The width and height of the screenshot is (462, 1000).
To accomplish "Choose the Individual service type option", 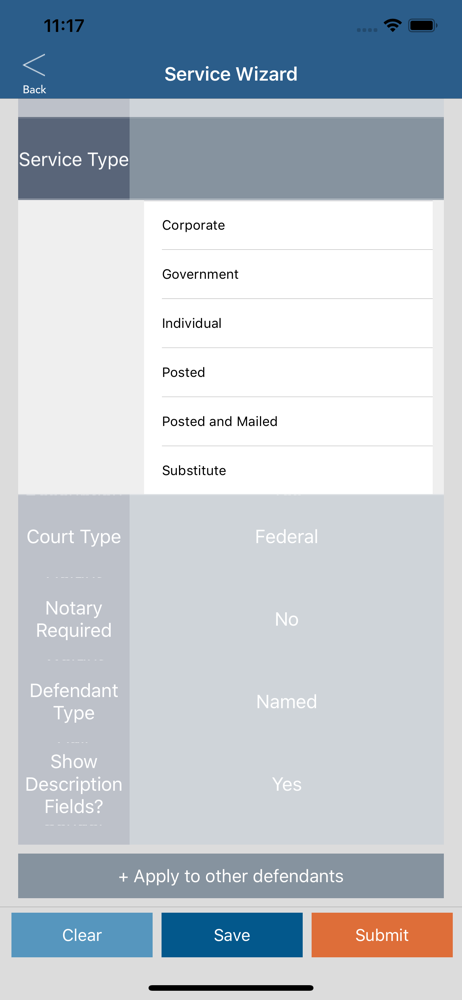I will tap(288, 323).
